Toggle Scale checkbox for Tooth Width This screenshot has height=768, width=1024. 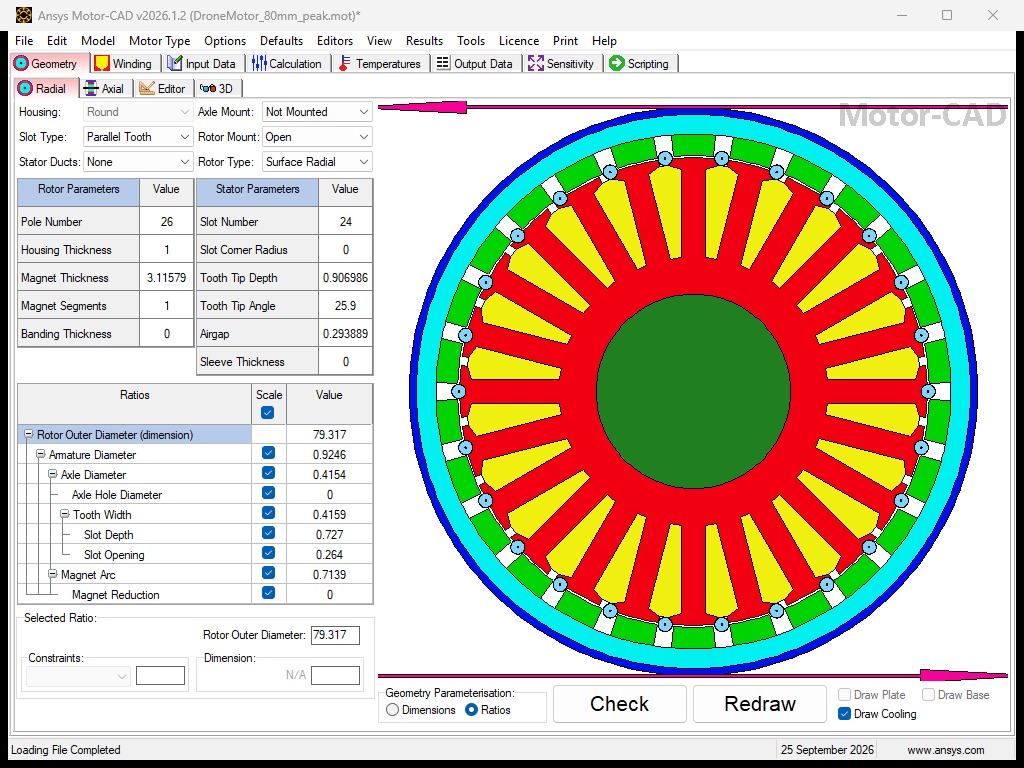(x=268, y=513)
